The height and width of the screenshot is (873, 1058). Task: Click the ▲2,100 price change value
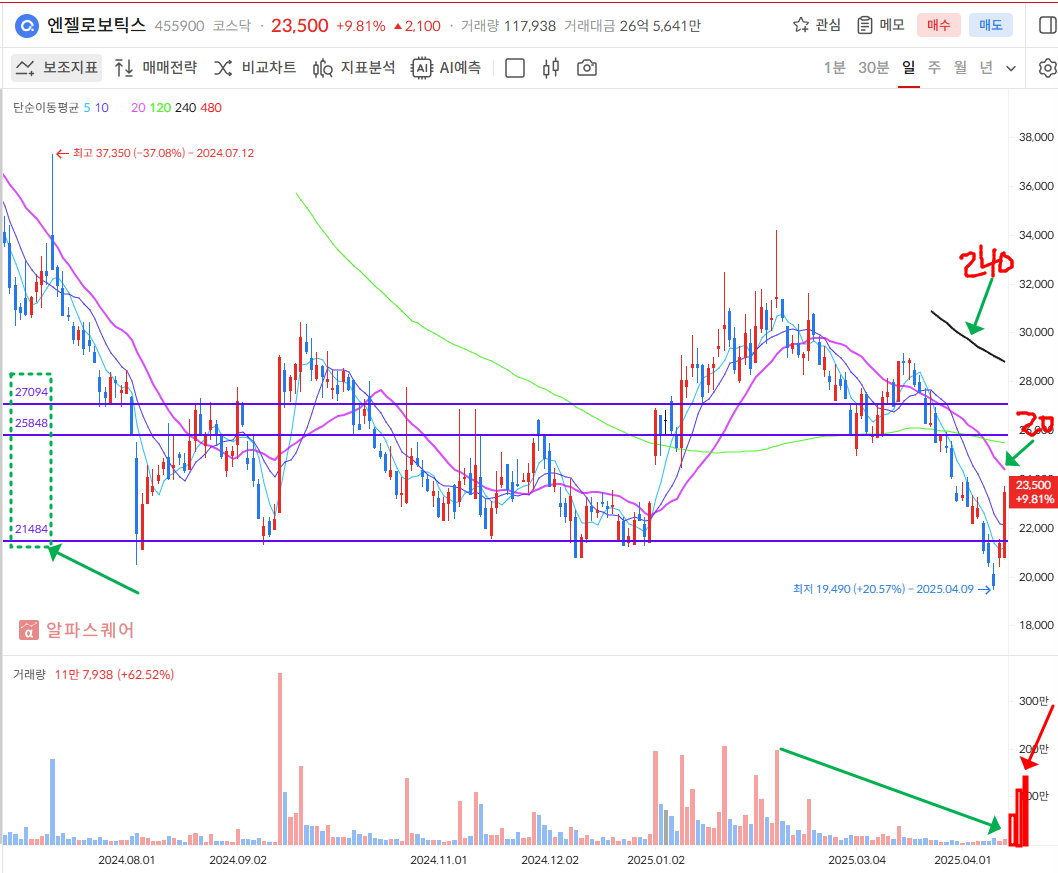coord(417,26)
